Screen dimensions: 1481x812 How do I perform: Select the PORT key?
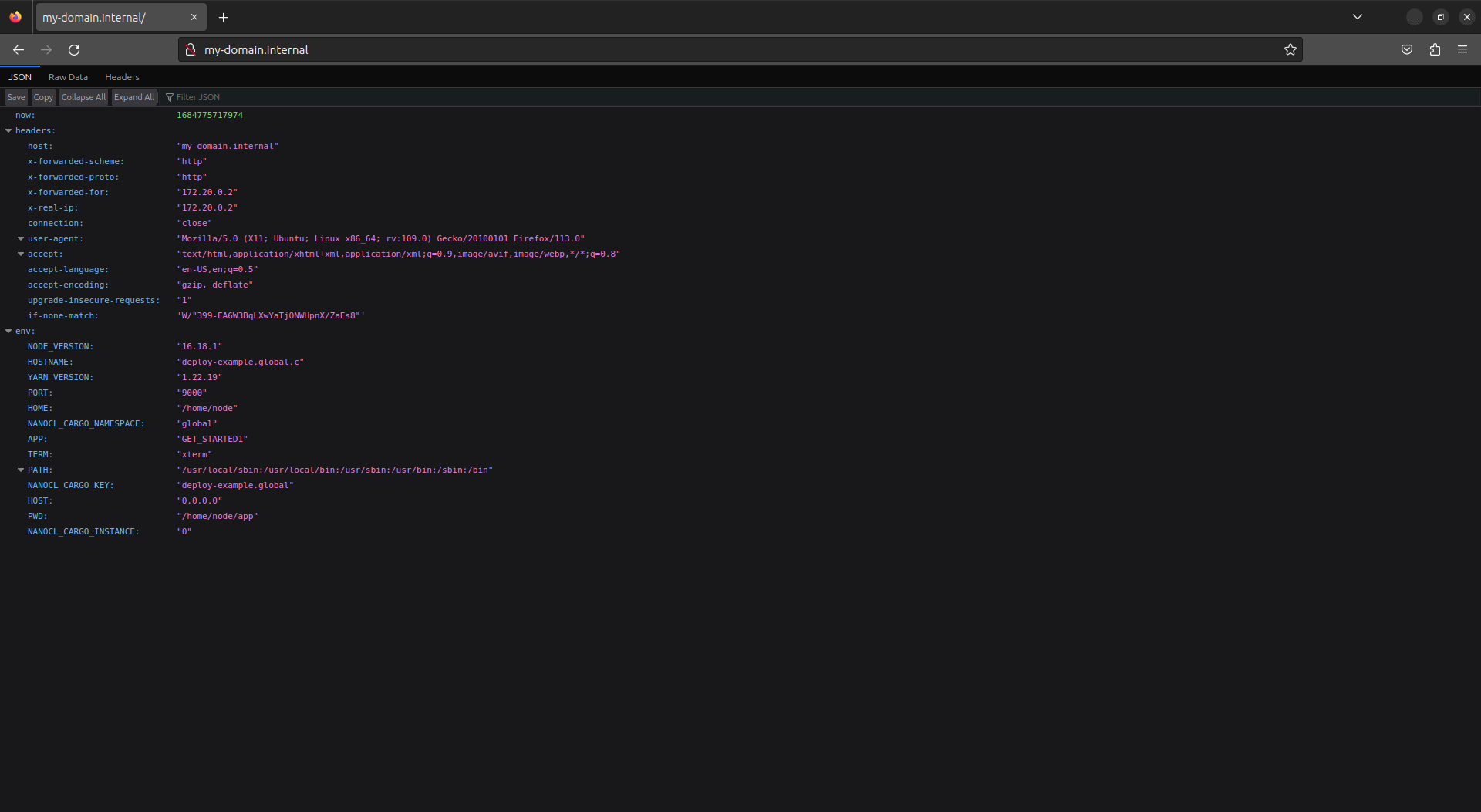point(40,393)
